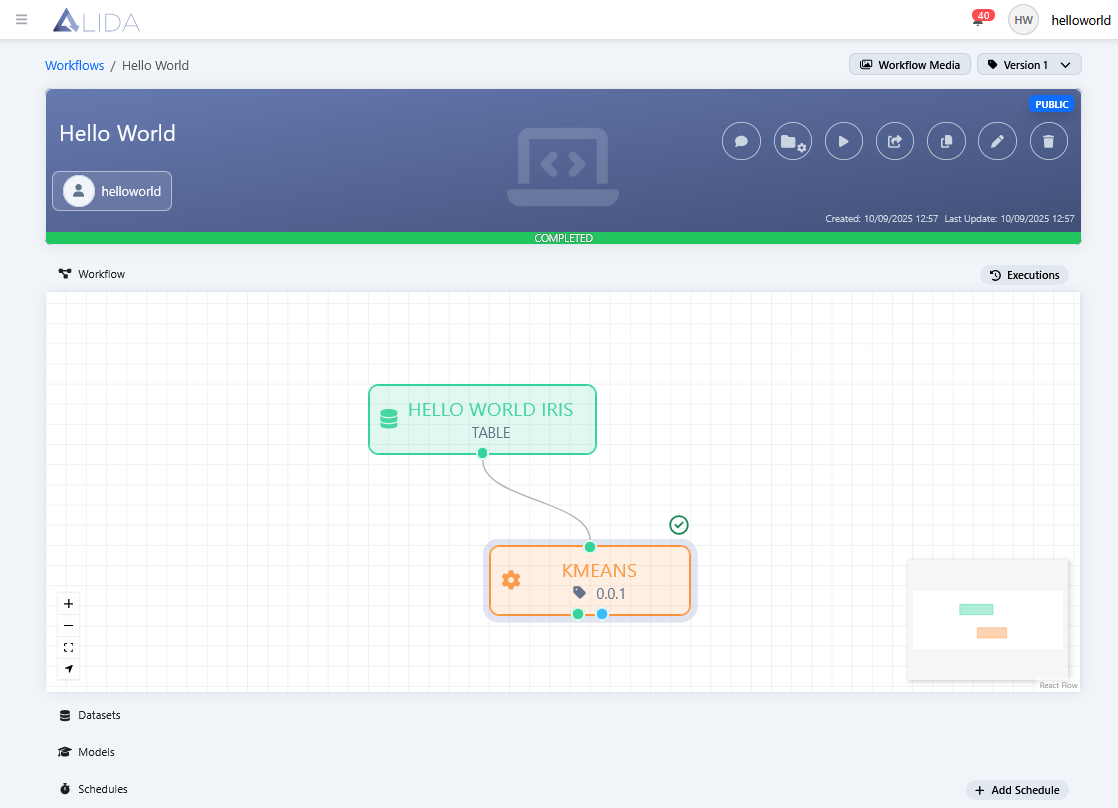The height and width of the screenshot is (808, 1118).
Task: Click the Created date text
Action: point(881,219)
